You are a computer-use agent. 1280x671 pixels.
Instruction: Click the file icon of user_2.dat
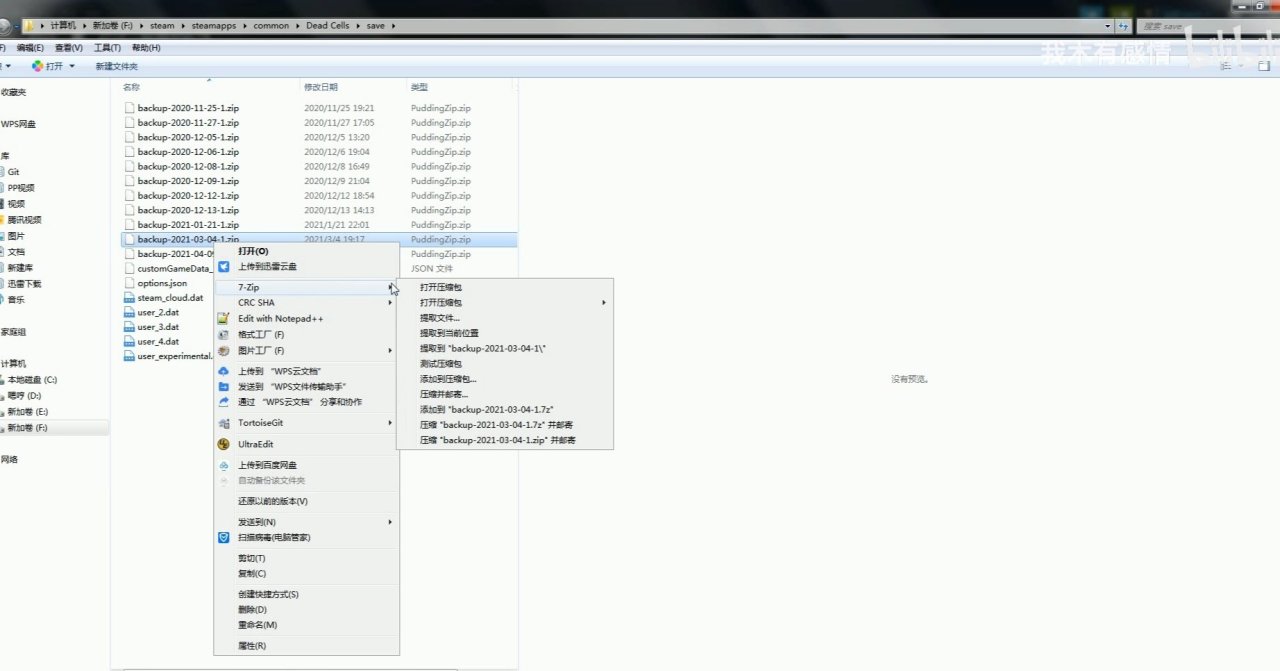(129, 312)
